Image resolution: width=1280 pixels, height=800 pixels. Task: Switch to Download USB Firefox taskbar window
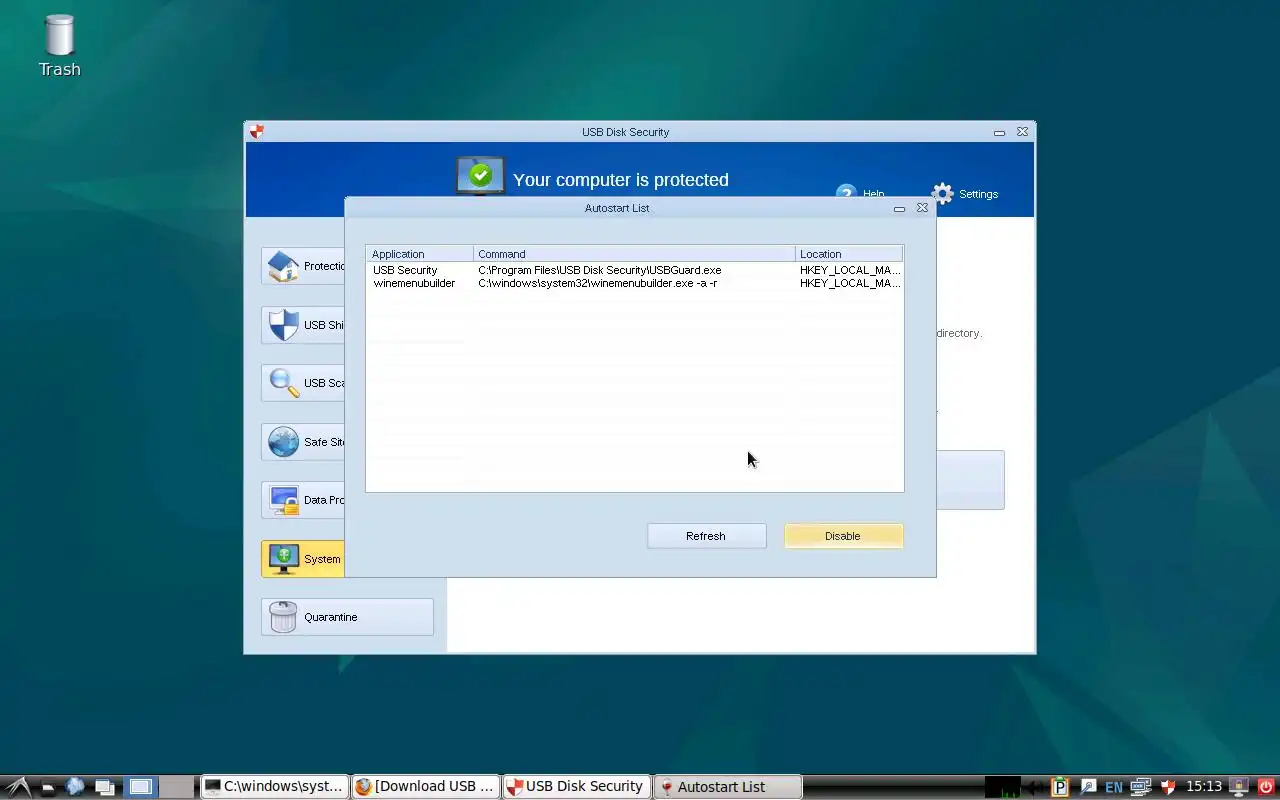(x=426, y=787)
